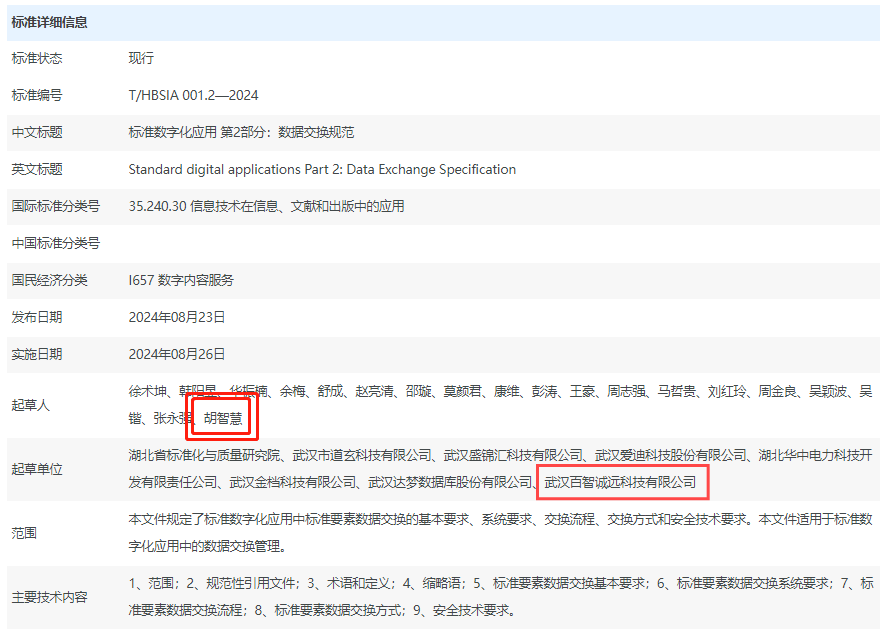This screenshot has width=887, height=639.
Task: Click the 主要技术内容 content list text
Action: pos(500,596)
